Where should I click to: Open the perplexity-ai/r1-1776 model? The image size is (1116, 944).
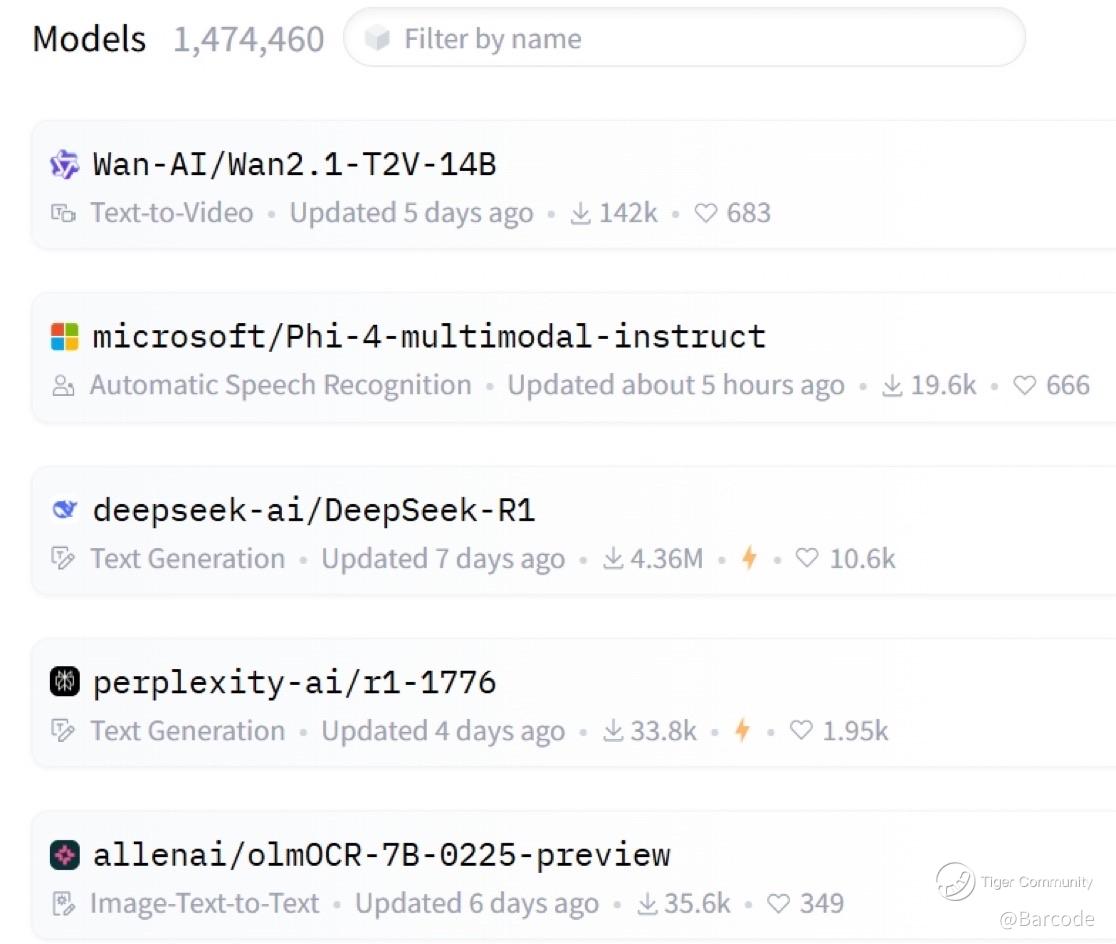(295, 682)
